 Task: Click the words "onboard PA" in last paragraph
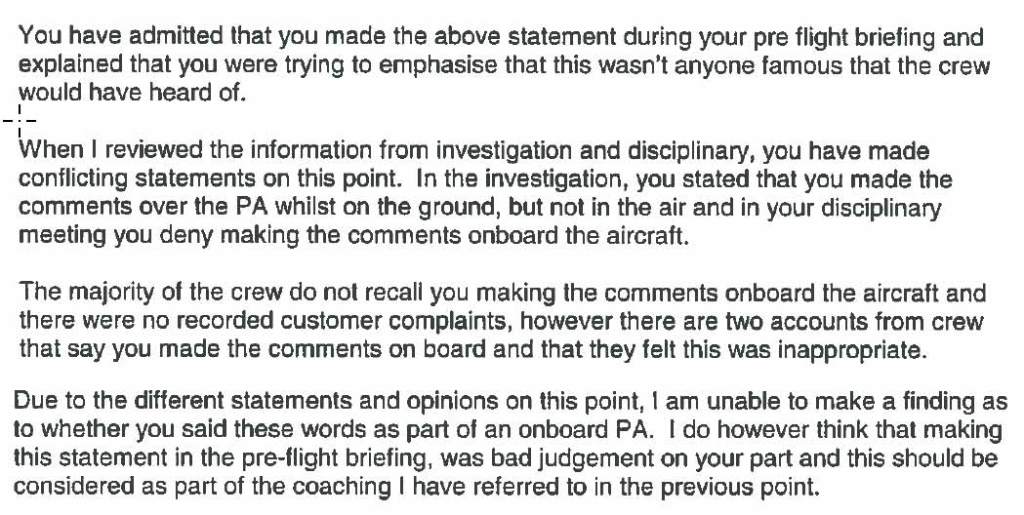[559, 431]
